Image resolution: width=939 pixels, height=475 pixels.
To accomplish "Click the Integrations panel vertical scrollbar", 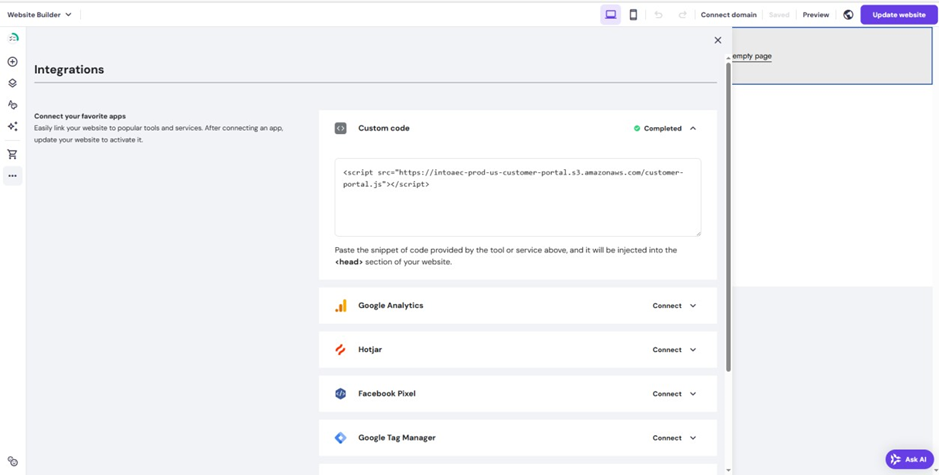I will click(728, 216).
